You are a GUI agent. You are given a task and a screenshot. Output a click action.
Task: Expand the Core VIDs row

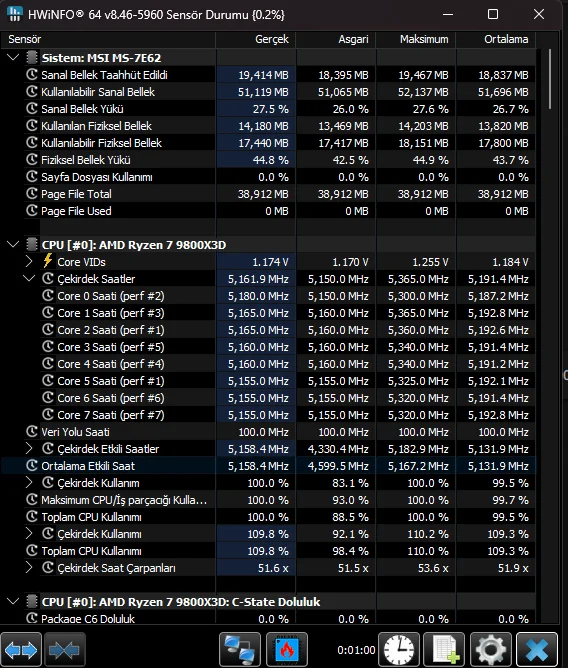[x=29, y=261]
